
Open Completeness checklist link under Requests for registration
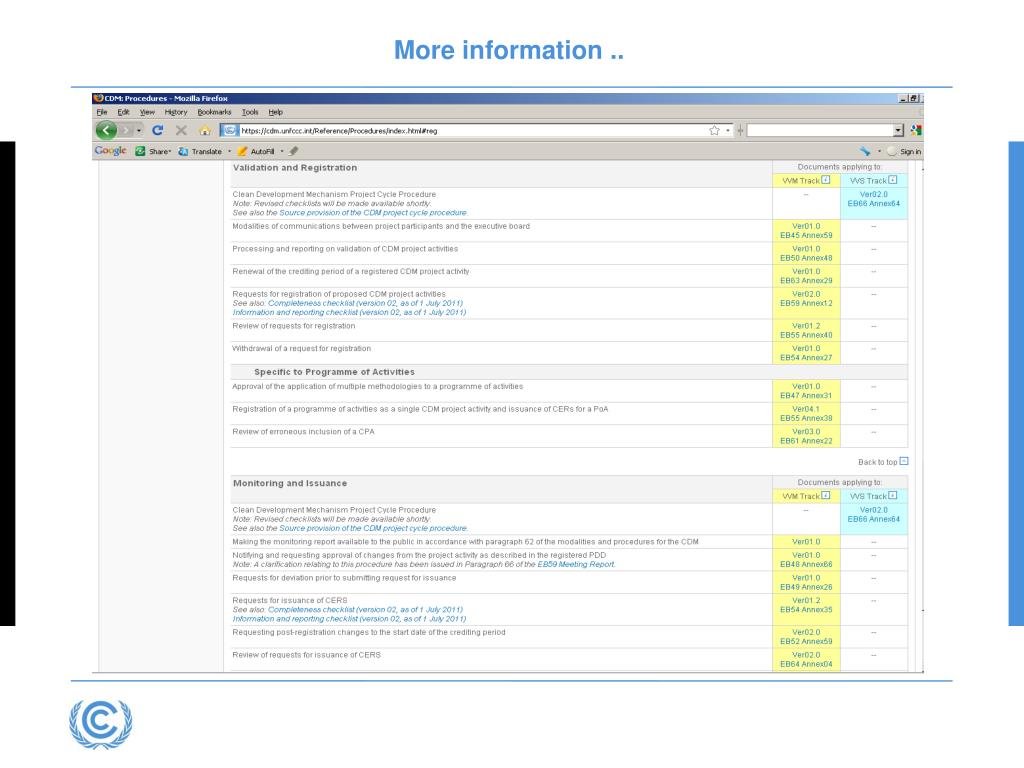pyautogui.click(x=365, y=303)
